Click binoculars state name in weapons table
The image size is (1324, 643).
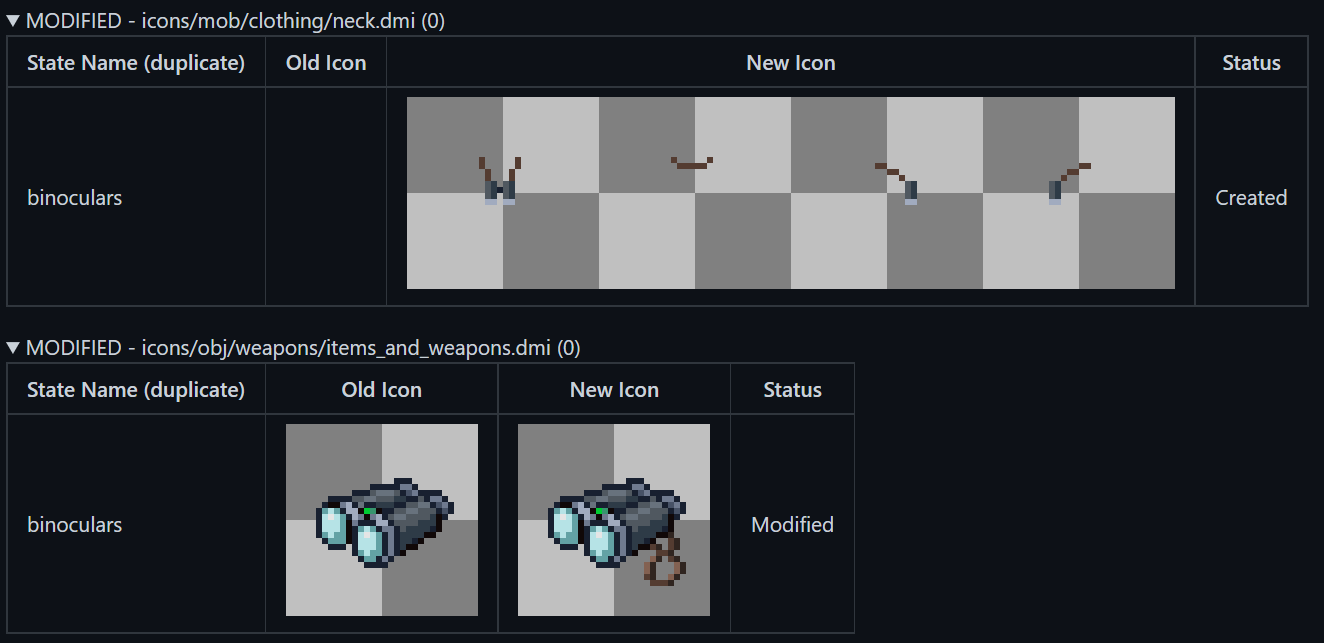coord(74,524)
